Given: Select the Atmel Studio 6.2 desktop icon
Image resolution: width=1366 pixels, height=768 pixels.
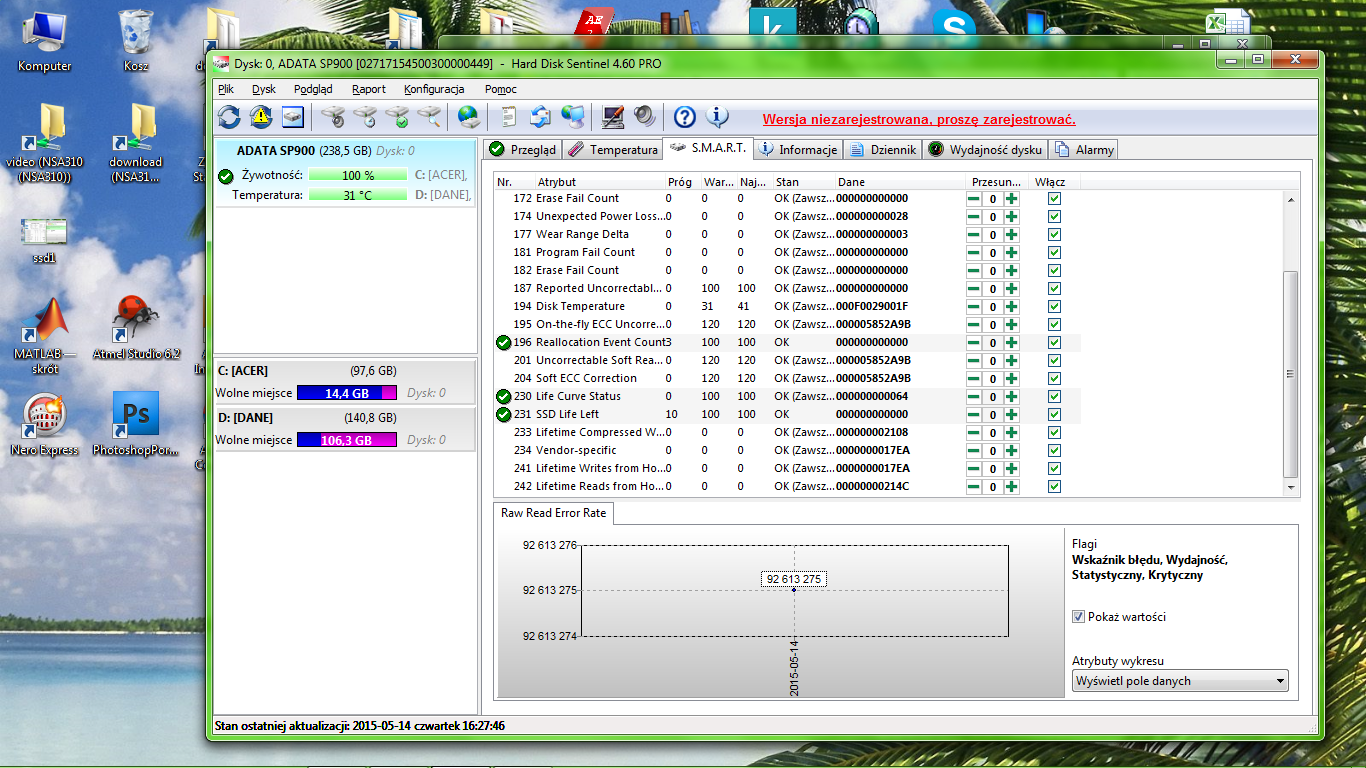Looking at the screenshot, I should pyautogui.click(x=136, y=329).
